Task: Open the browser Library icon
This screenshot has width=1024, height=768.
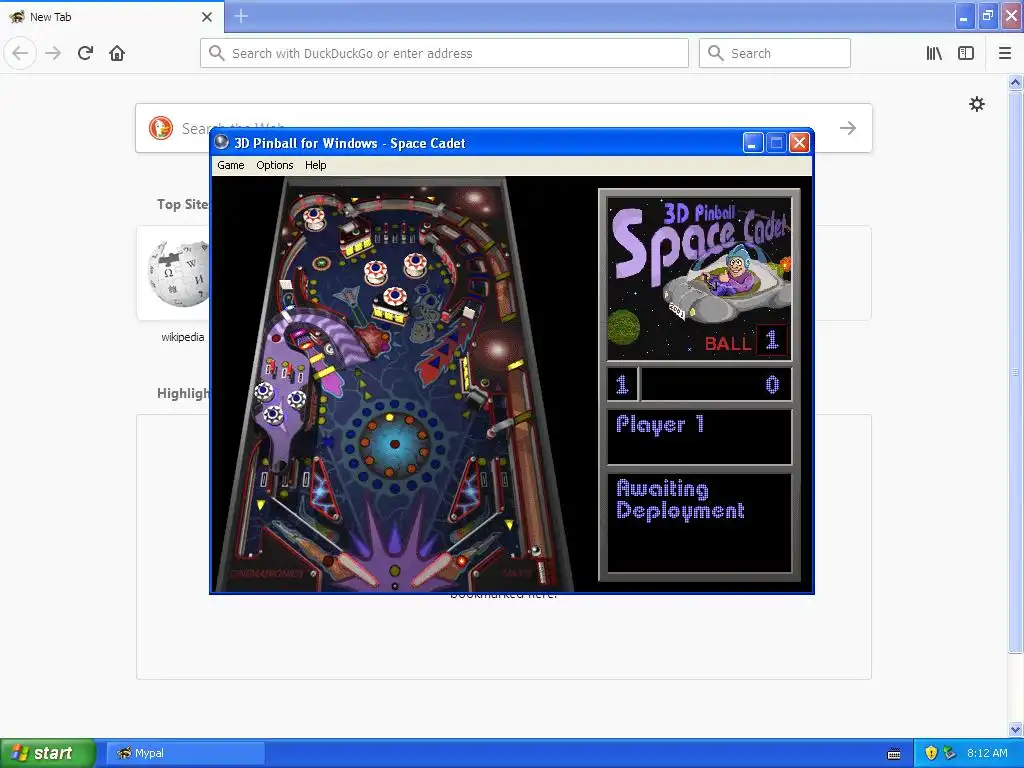Action: click(x=934, y=53)
